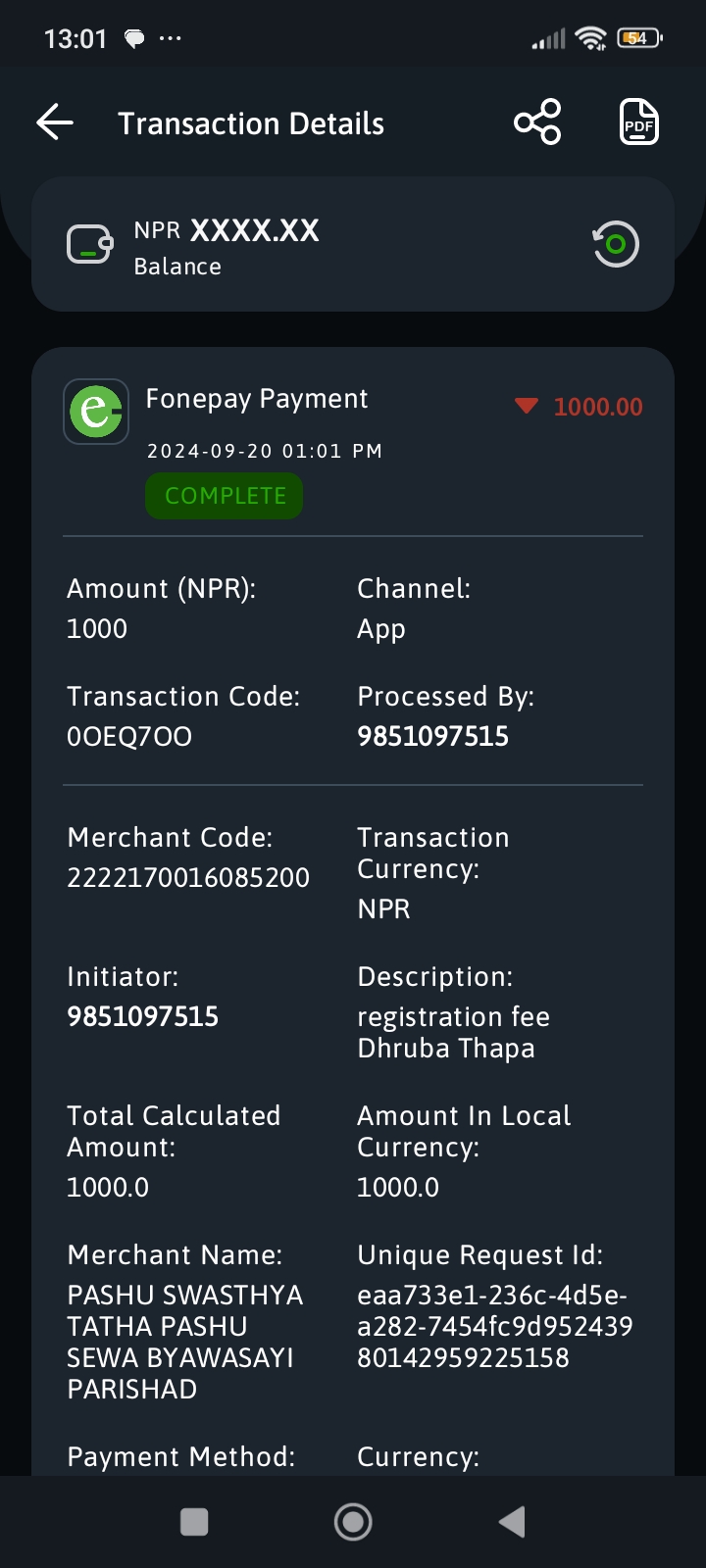Screen dimensions: 706x1568
Task: Tap the COMPLETE status badge
Action: pos(225,496)
